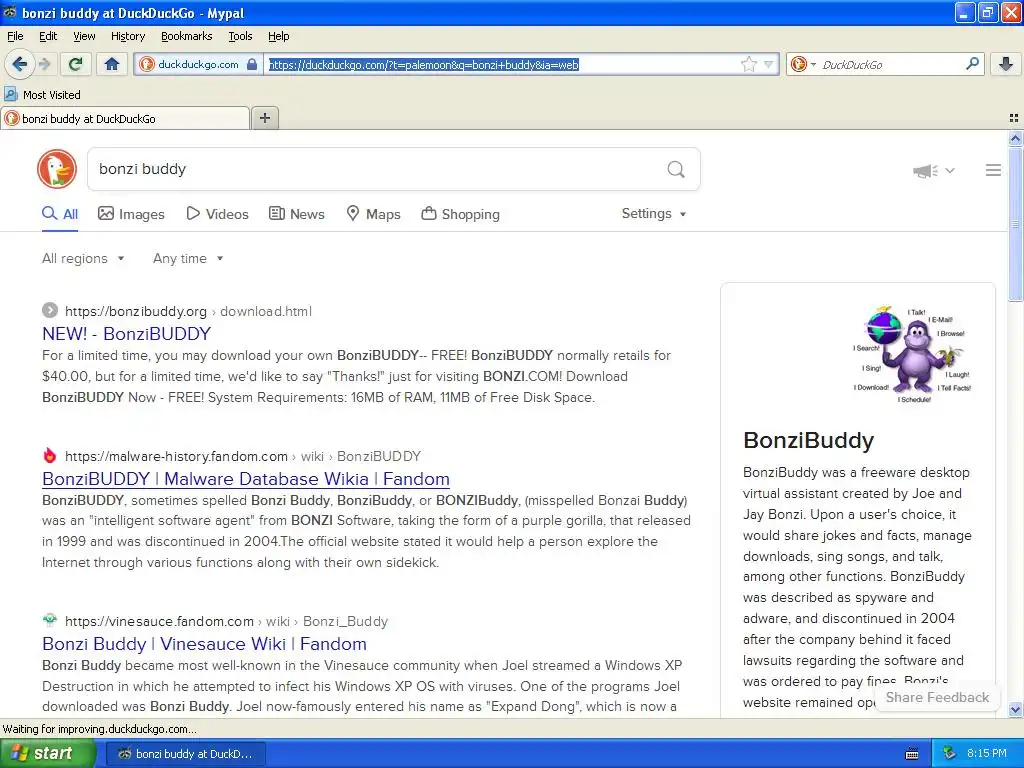
Task: Click the flame favicon for malware-history.fandom.com
Action: [50, 455]
